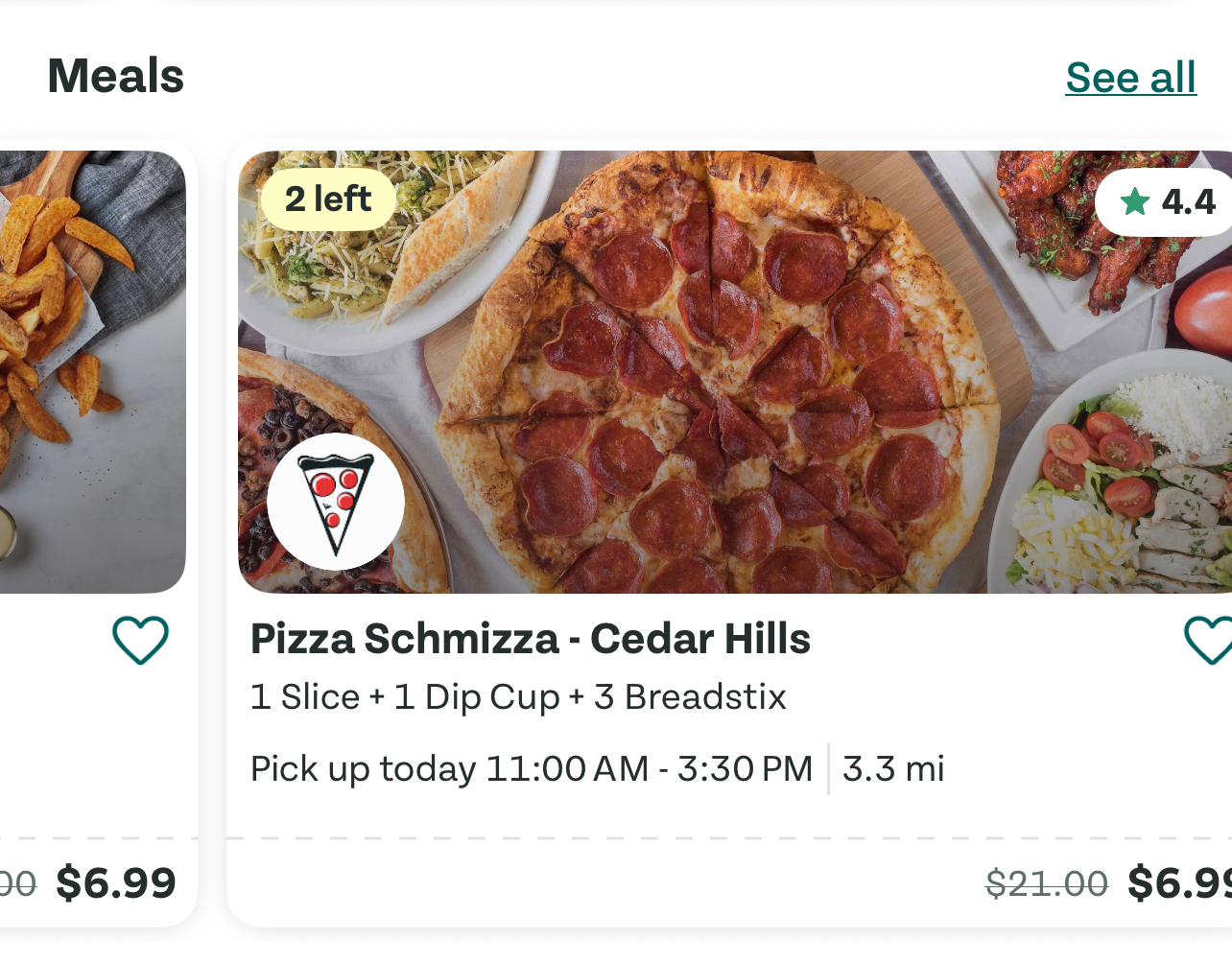Image resolution: width=1232 pixels, height=963 pixels.
Task: Click the Meals section heading
Action: tap(115, 77)
